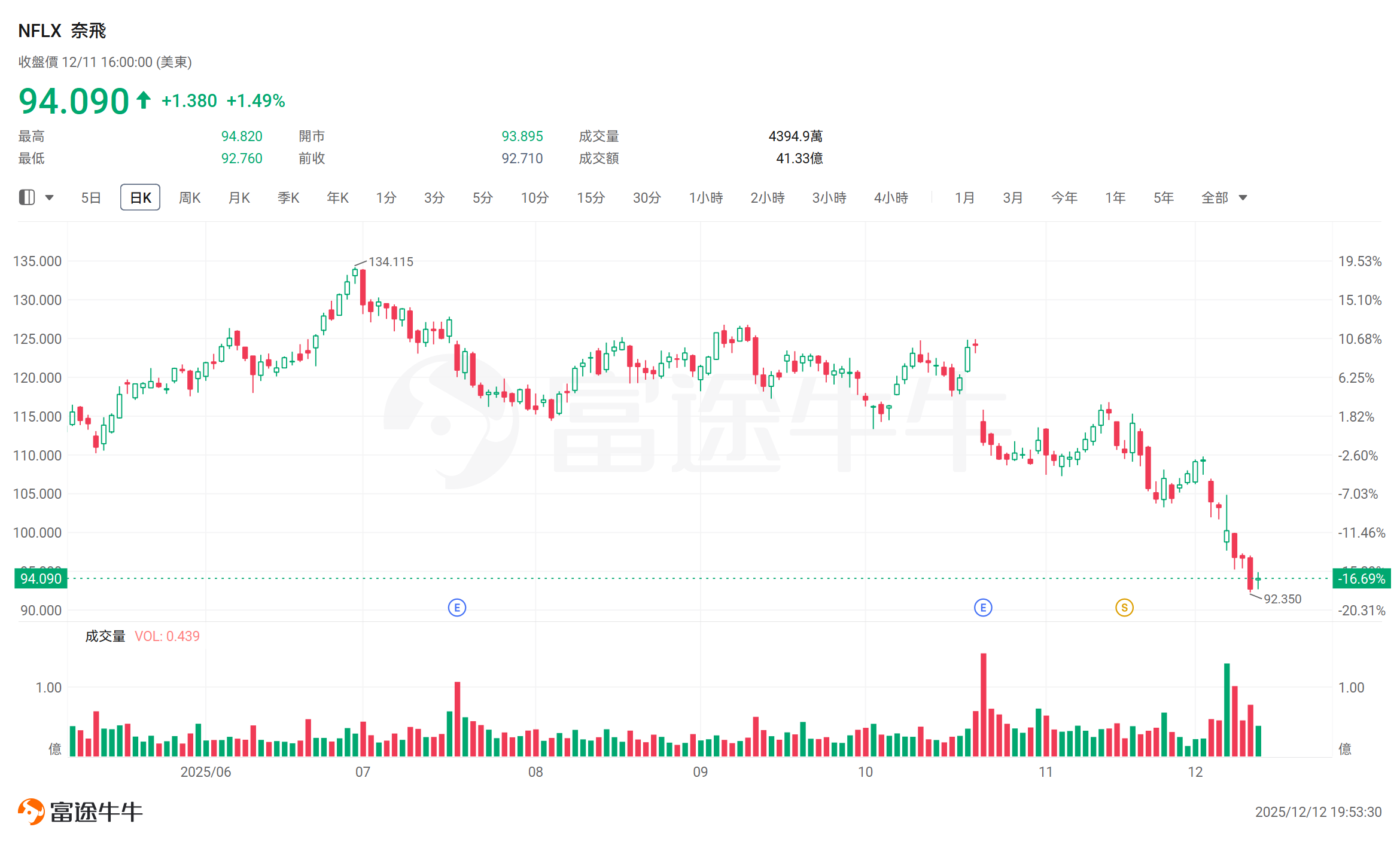This screenshot has height=842, width=1400.
Task: Click the October earnings E marker
Action: coord(983,608)
